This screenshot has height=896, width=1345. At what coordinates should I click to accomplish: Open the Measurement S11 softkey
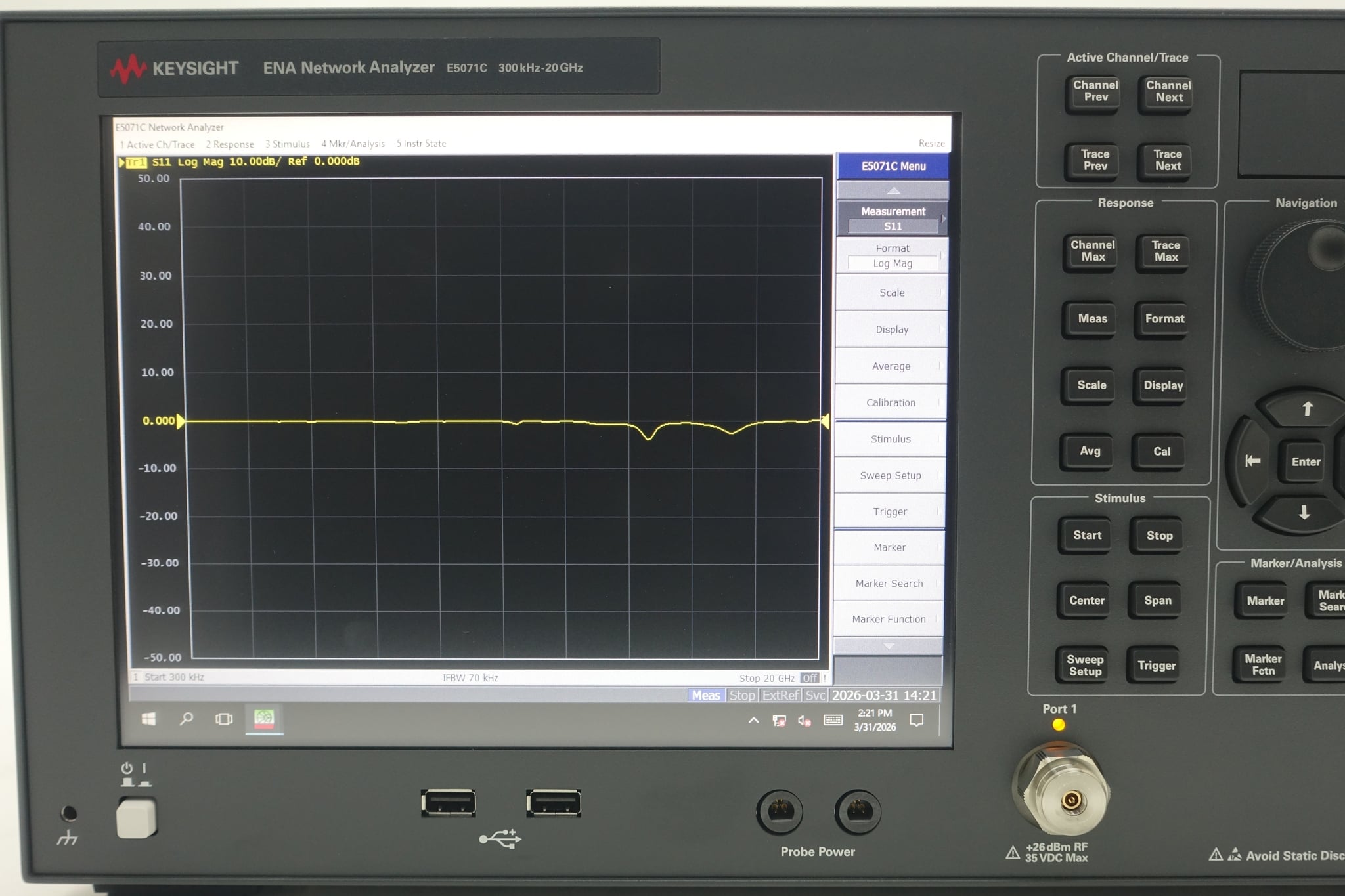(x=893, y=219)
